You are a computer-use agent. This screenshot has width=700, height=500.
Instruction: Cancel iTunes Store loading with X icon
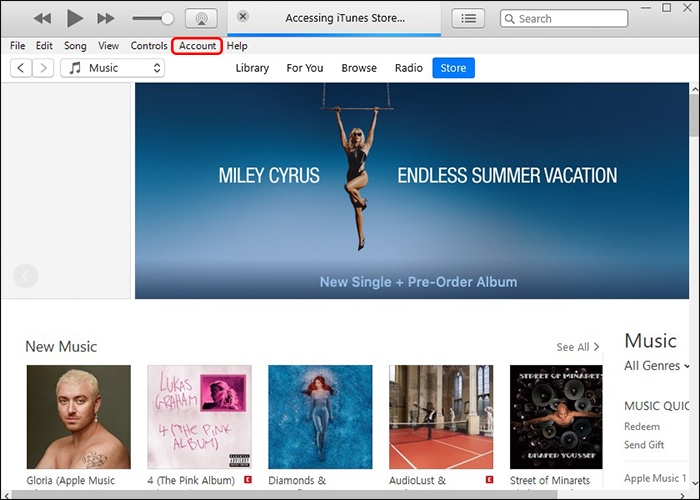[242, 17]
